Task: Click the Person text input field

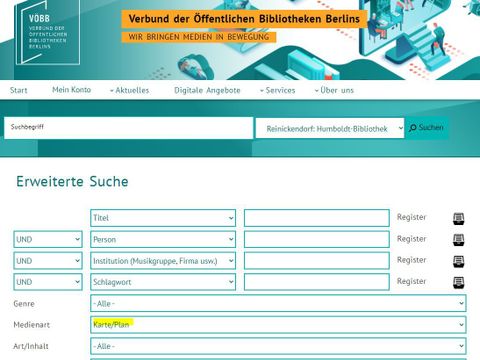Action: (x=317, y=239)
